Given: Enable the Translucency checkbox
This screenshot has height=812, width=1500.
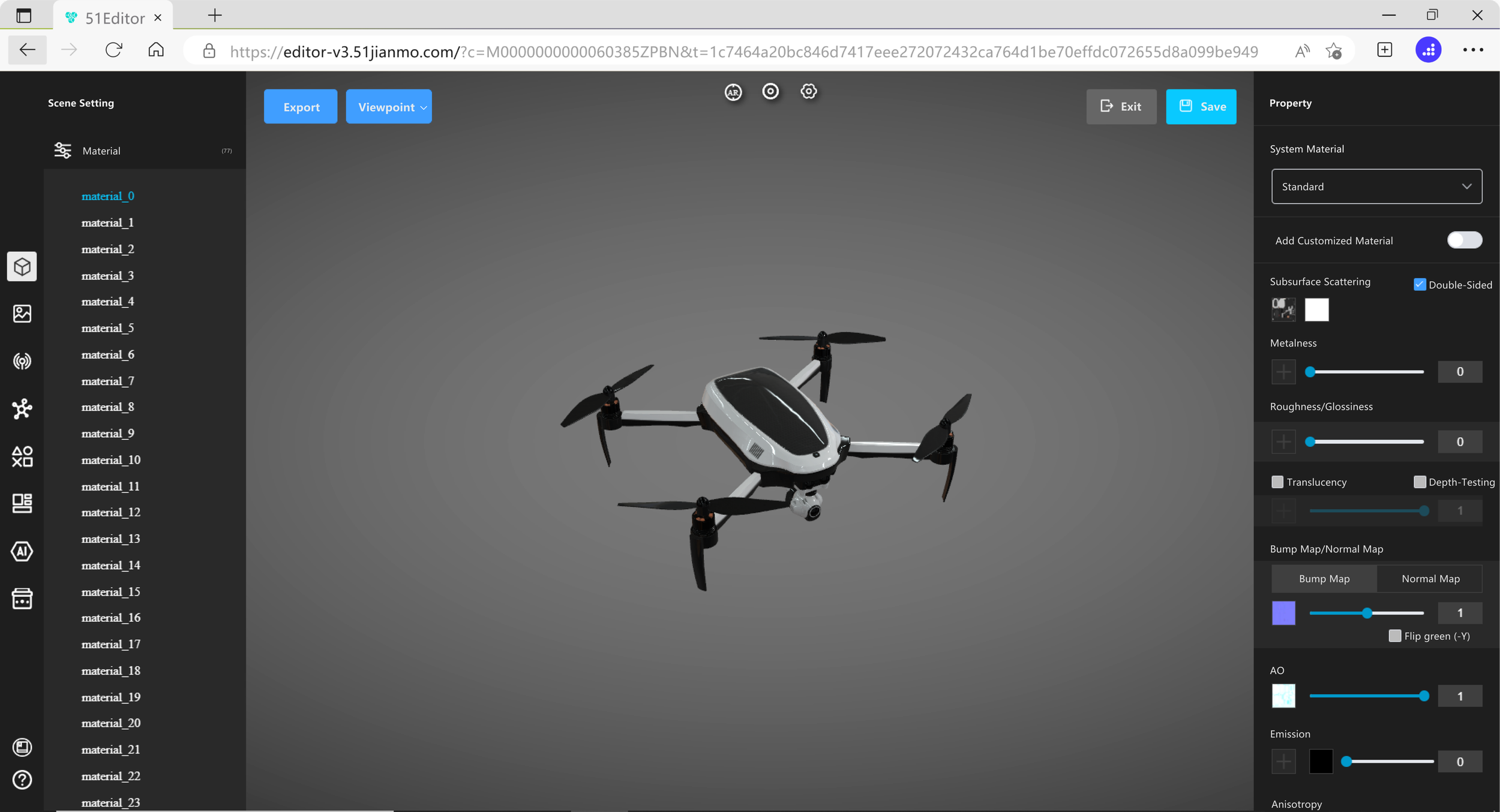Looking at the screenshot, I should coord(1277,482).
